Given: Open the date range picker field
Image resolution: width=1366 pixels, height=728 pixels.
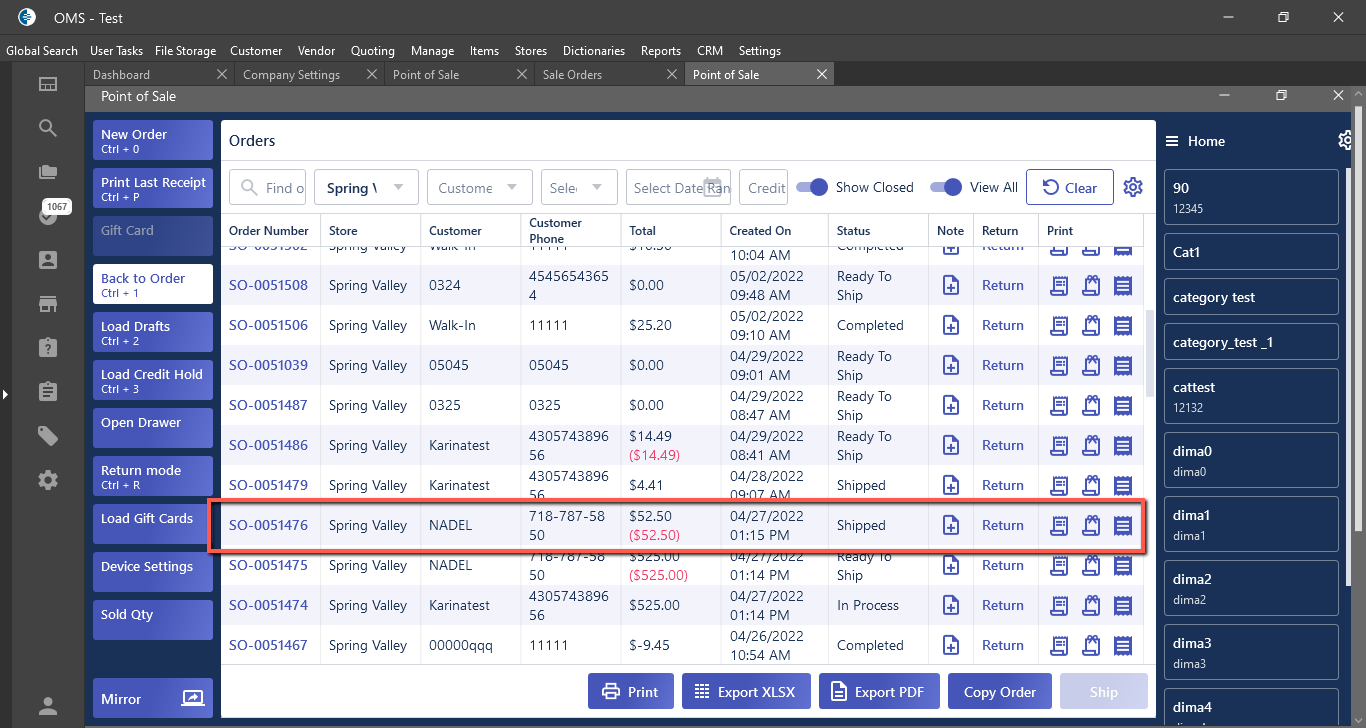Looking at the screenshot, I should pyautogui.click(x=678, y=187).
